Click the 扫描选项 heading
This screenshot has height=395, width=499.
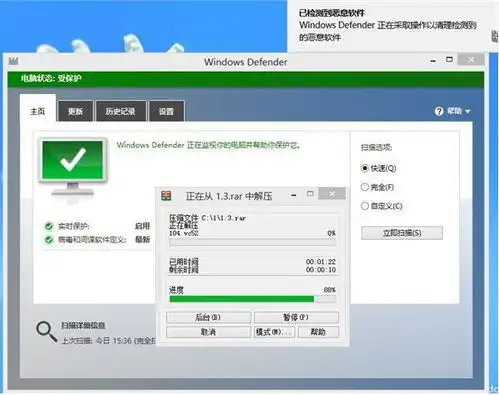376,147
